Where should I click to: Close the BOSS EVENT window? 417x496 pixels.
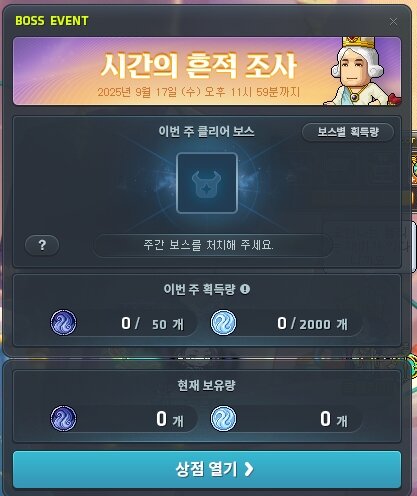pyautogui.click(x=393, y=22)
